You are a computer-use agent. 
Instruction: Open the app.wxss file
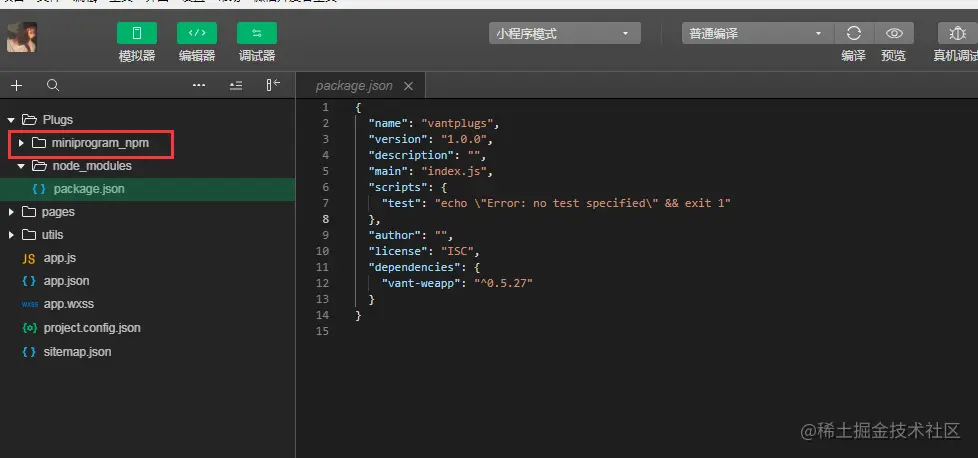69,305
